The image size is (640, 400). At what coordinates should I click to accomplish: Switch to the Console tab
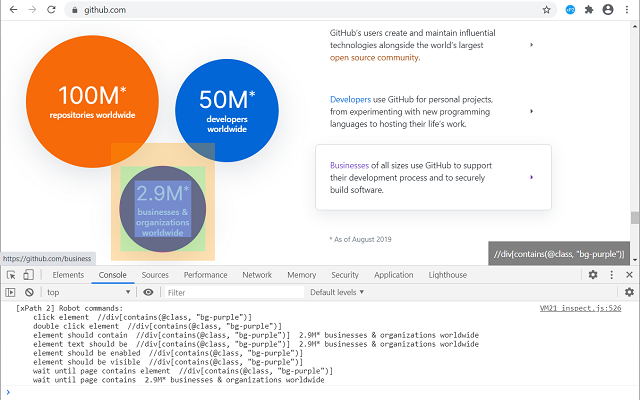coord(113,275)
